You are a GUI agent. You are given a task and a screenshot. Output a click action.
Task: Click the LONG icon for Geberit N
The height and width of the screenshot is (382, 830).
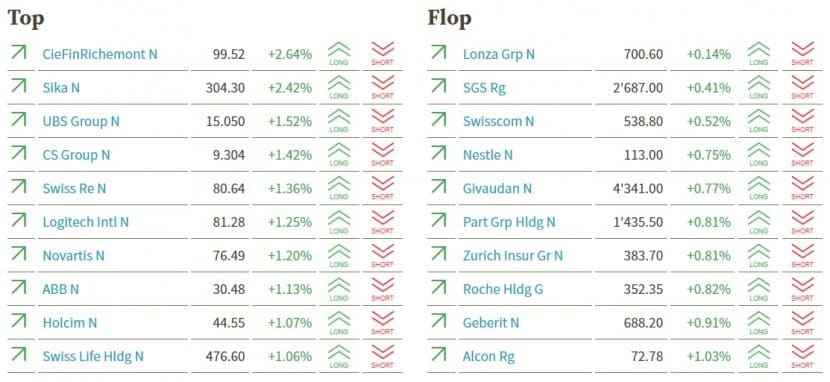click(759, 323)
